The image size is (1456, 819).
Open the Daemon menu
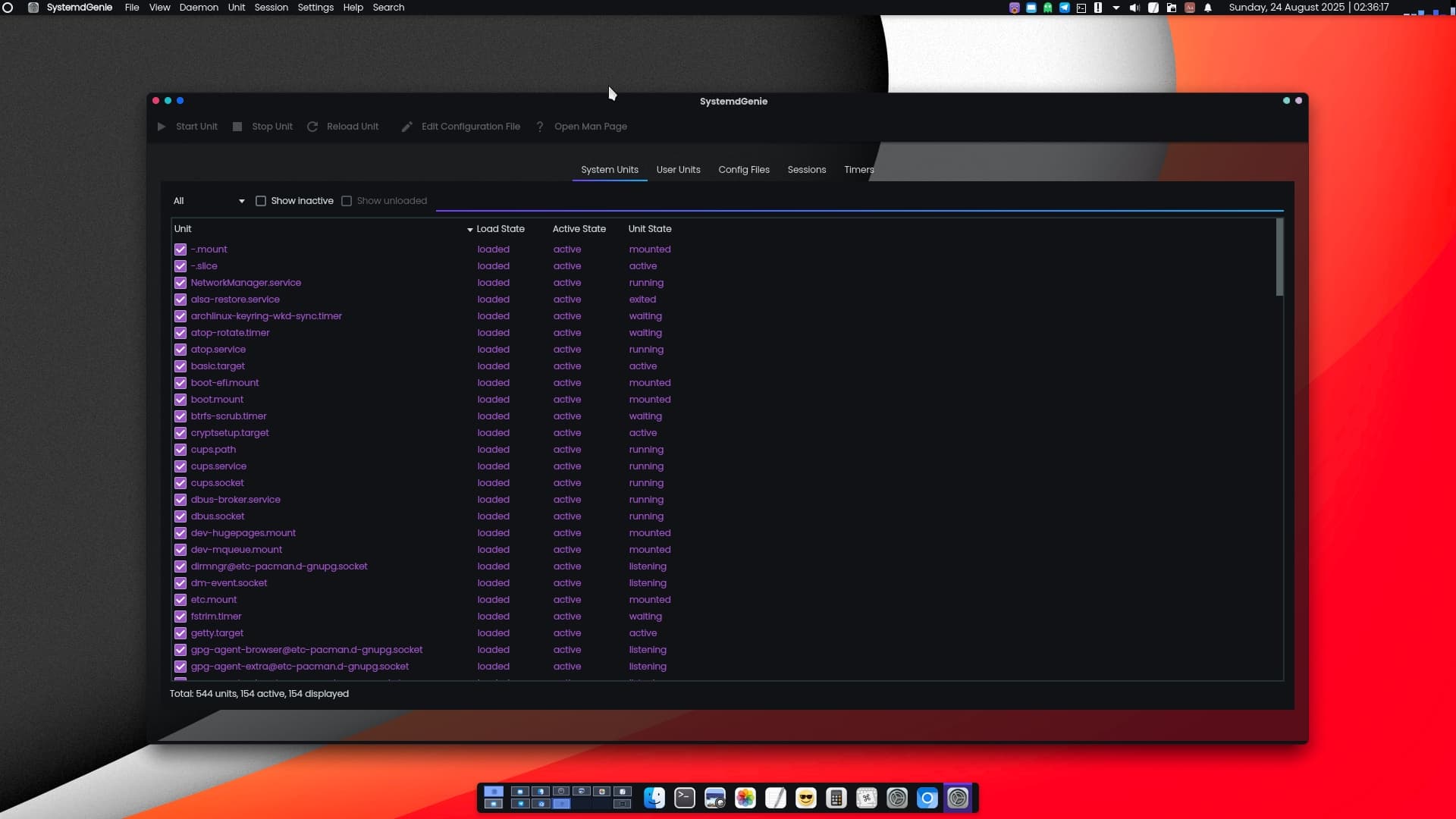tap(199, 8)
